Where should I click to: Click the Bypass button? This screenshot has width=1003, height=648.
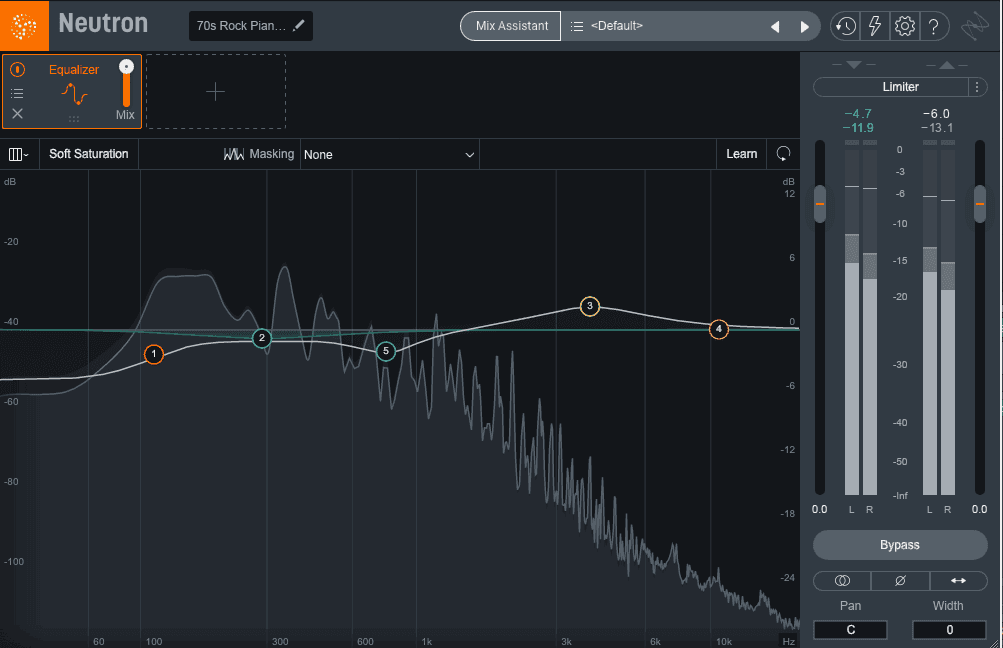point(900,545)
